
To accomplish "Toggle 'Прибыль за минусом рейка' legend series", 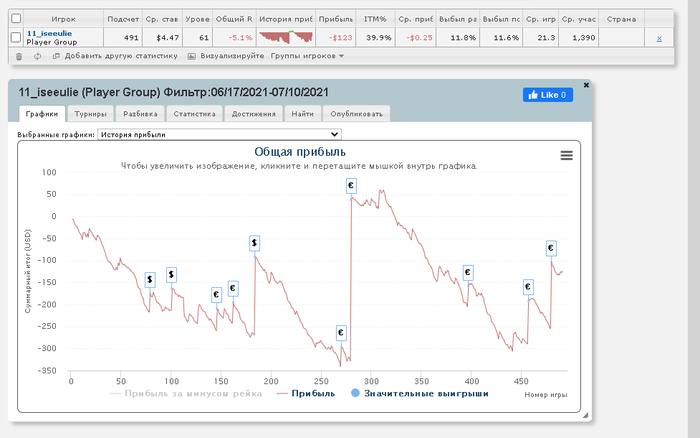I will coord(186,393).
